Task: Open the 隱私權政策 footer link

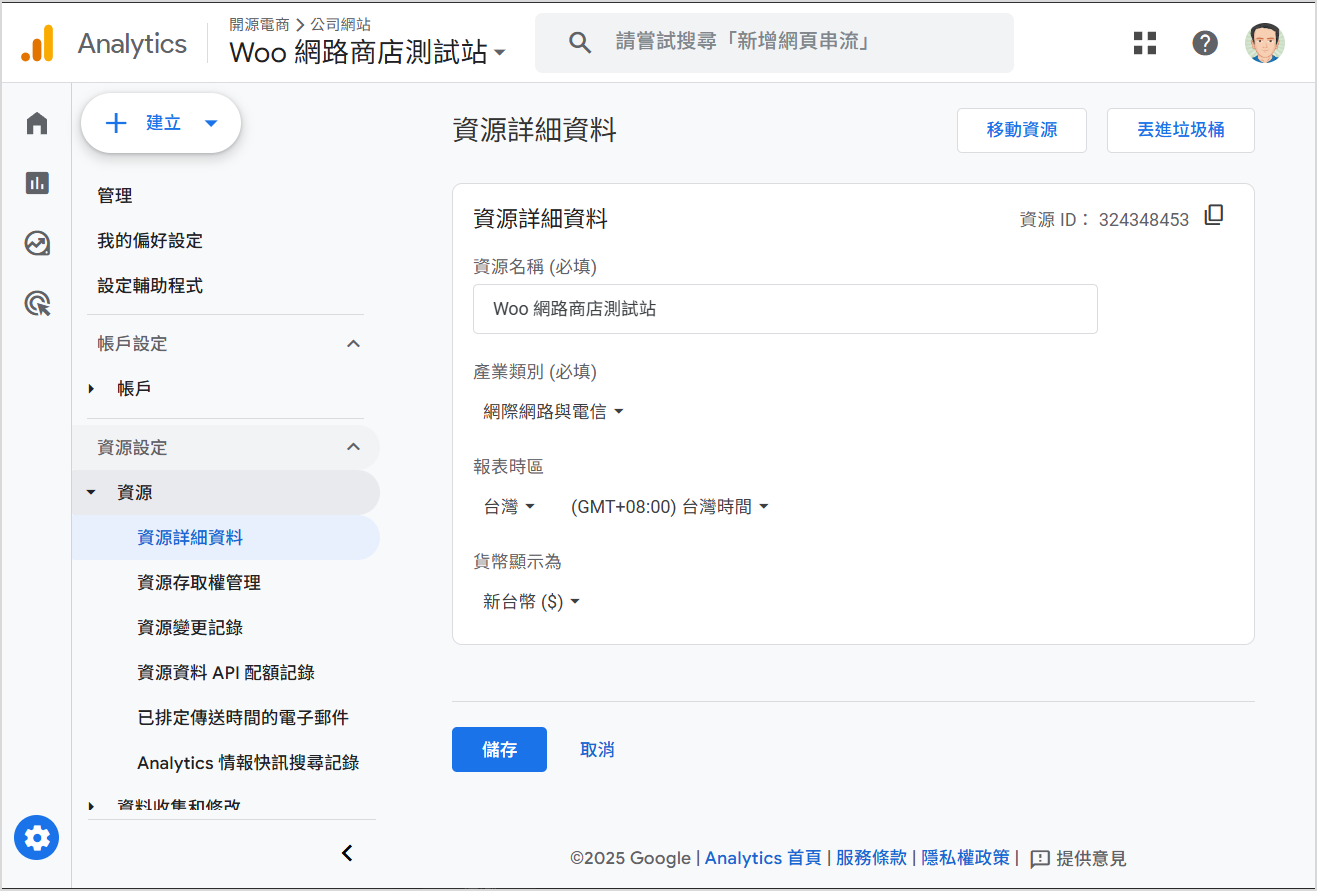Action: point(965,858)
